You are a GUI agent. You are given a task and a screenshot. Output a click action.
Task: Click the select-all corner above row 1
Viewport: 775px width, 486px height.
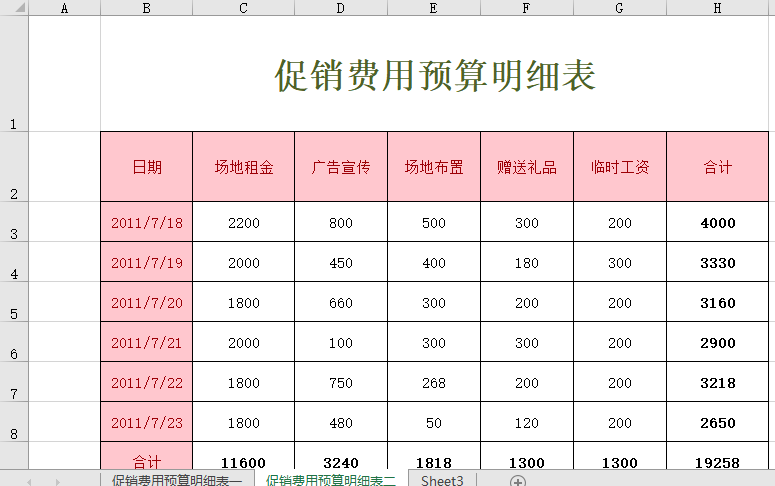pyautogui.click(x=14, y=8)
